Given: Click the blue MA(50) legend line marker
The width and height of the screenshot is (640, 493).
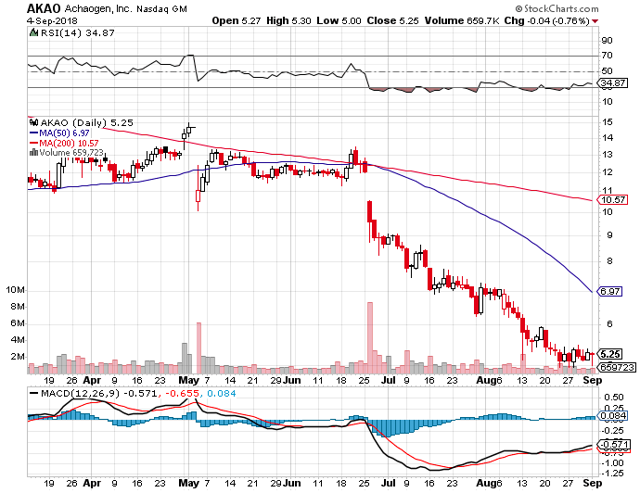Looking at the screenshot, I should (x=34, y=133).
